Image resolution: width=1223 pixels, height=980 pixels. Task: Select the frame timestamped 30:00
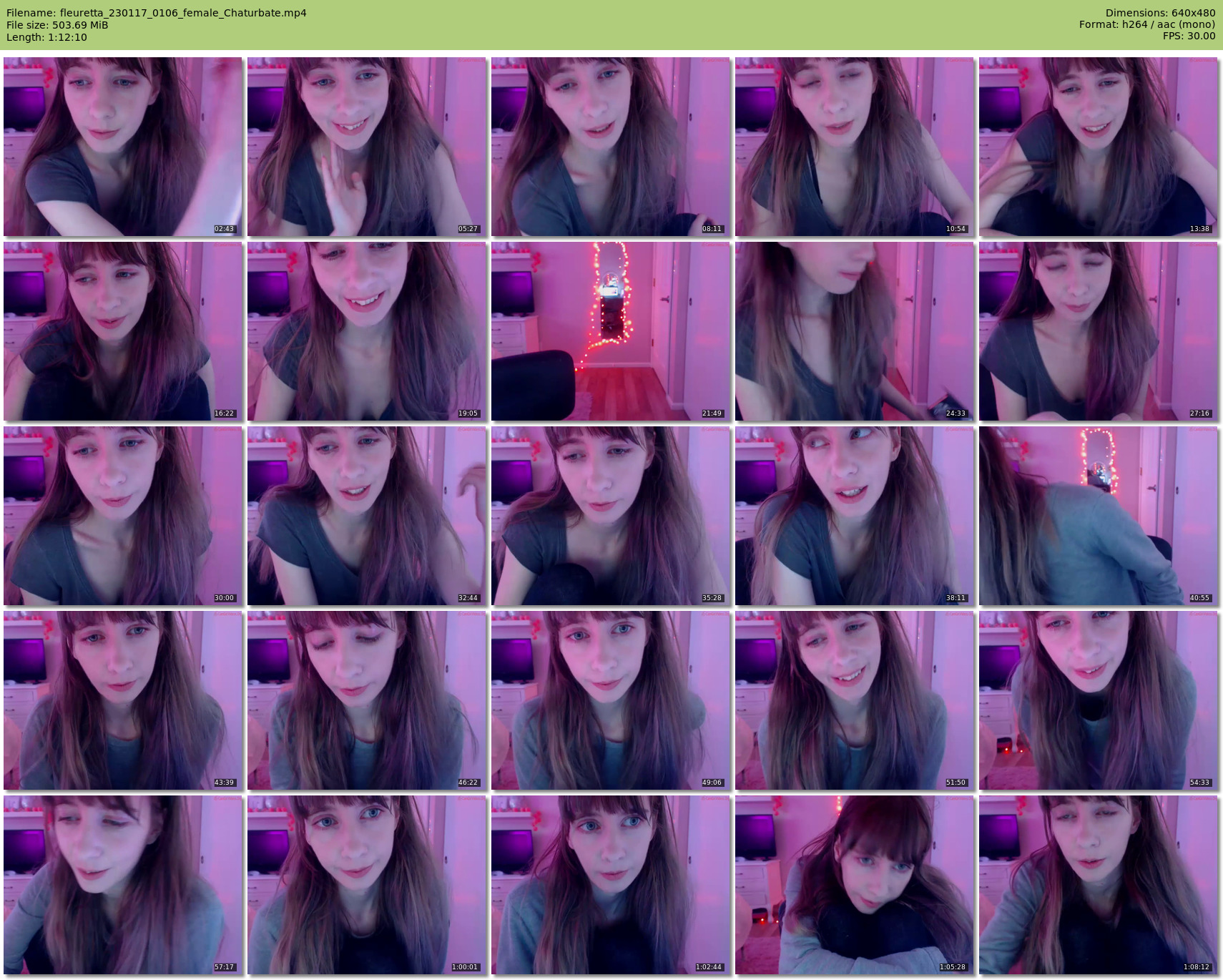123,516
